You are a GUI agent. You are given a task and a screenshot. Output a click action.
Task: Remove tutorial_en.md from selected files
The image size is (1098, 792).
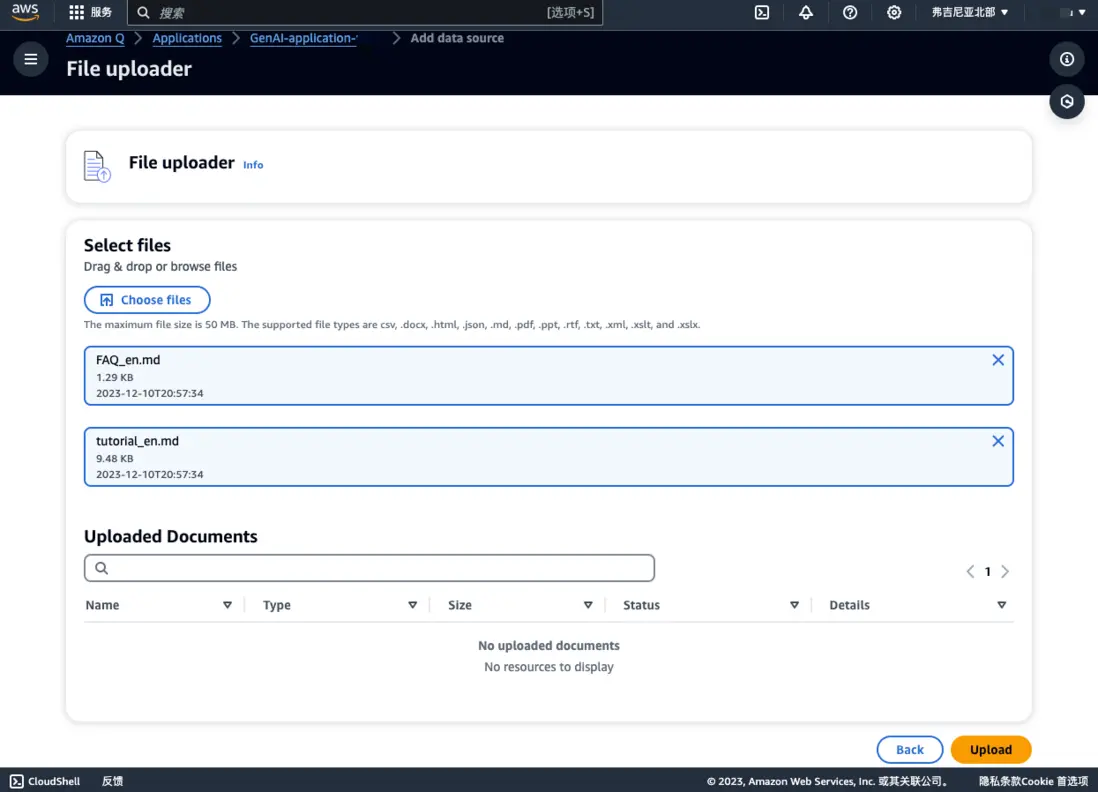[x=998, y=441]
